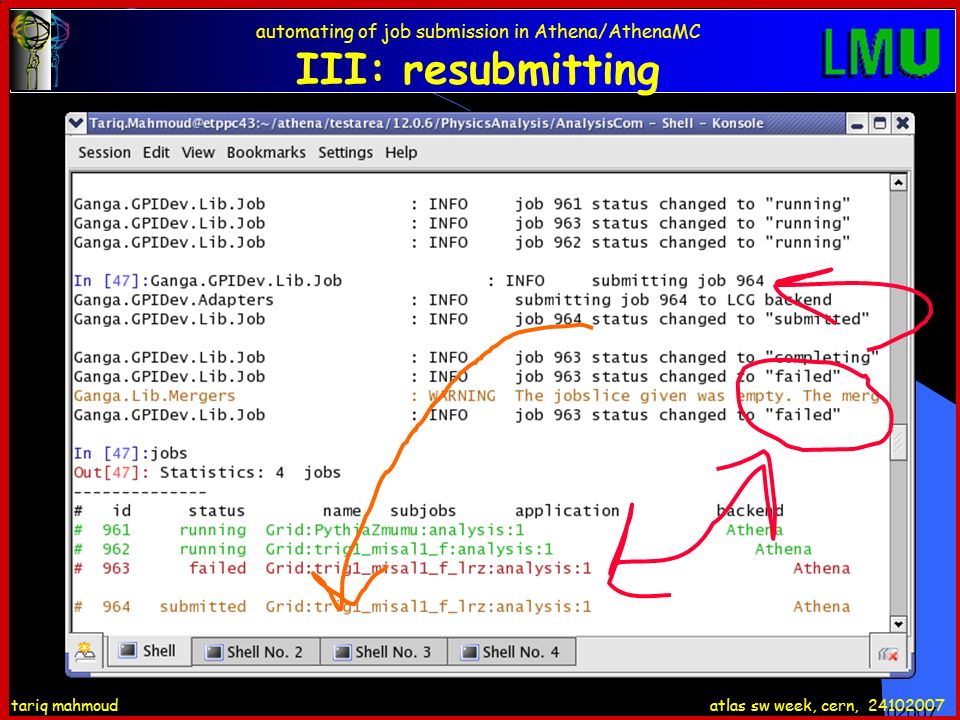Click the Shell No. 2 tab icon
The image size is (960, 720).
click(x=214, y=652)
